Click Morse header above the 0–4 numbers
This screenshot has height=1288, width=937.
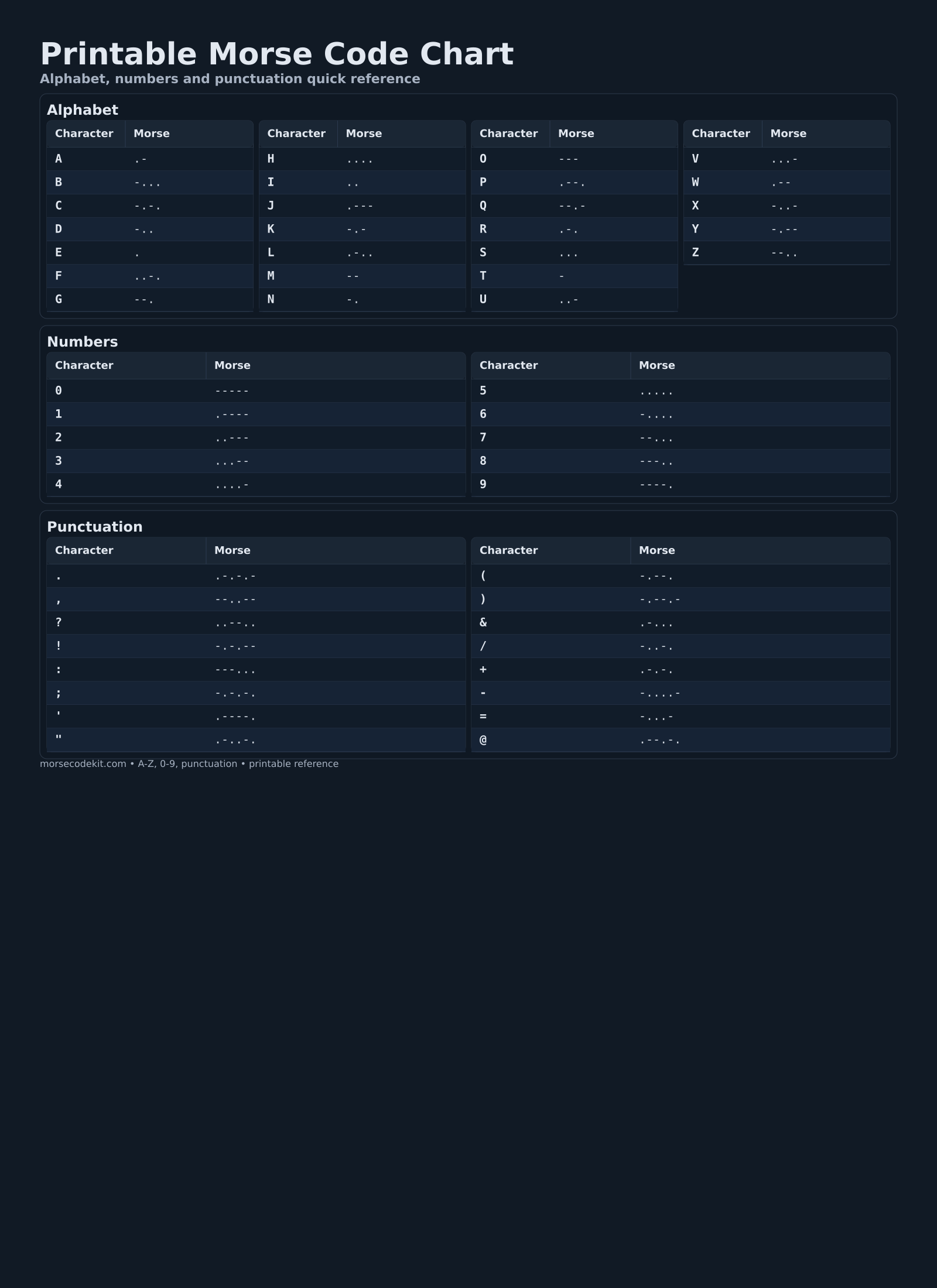(x=232, y=365)
